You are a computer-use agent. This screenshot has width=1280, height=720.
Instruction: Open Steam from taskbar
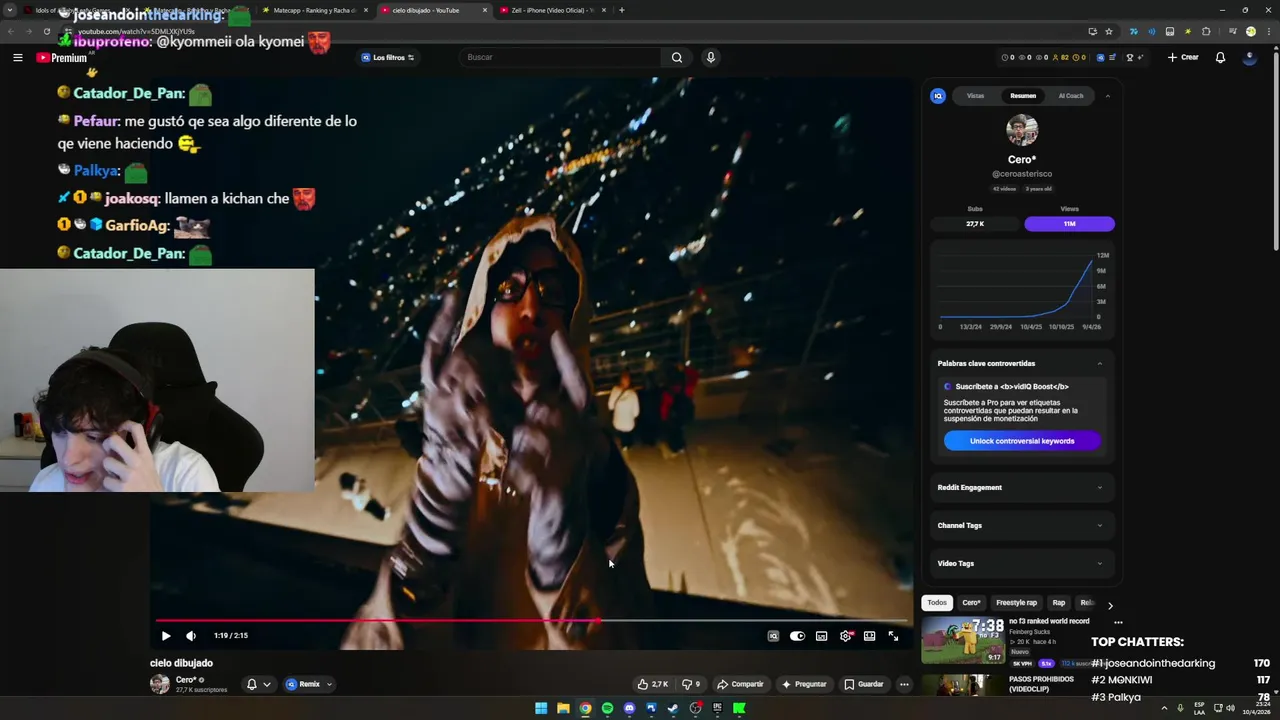[673, 708]
